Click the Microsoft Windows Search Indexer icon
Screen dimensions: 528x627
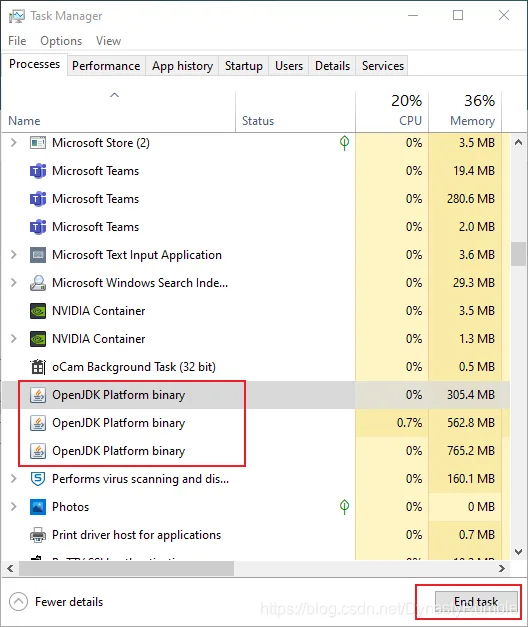pyautogui.click(x=38, y=283)
